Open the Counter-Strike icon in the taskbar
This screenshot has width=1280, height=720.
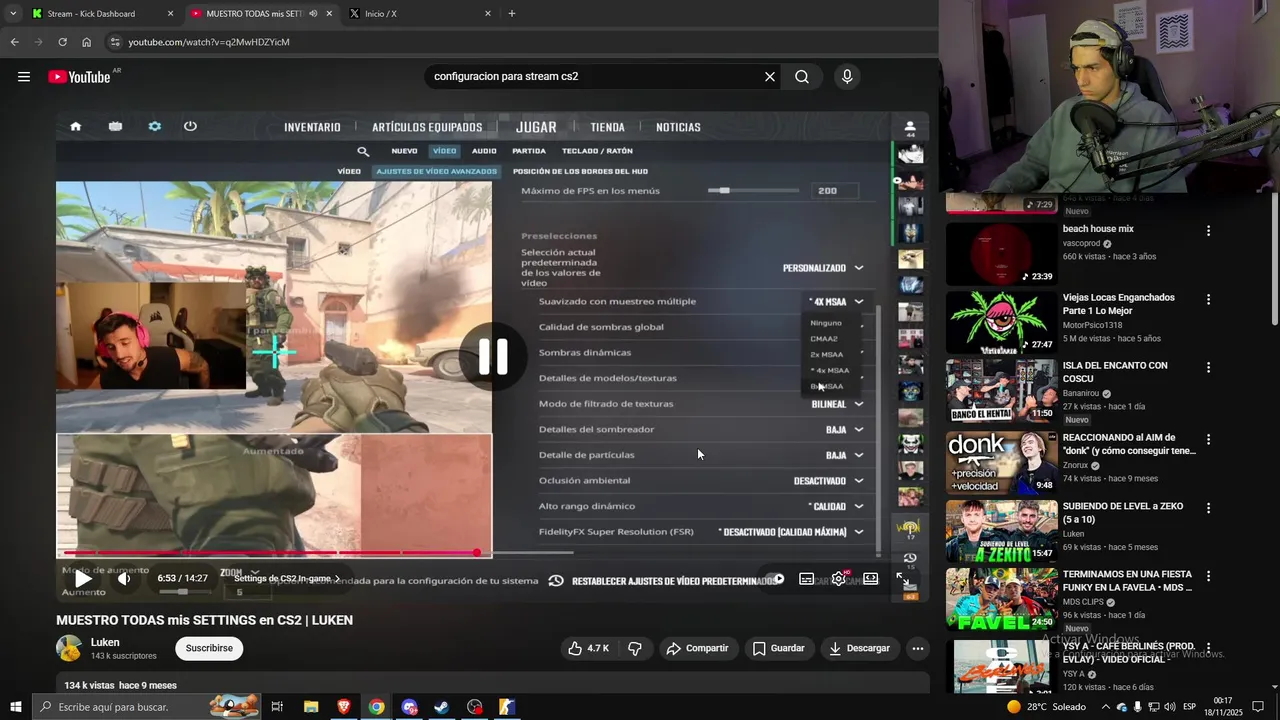click(x=507, y=707)
